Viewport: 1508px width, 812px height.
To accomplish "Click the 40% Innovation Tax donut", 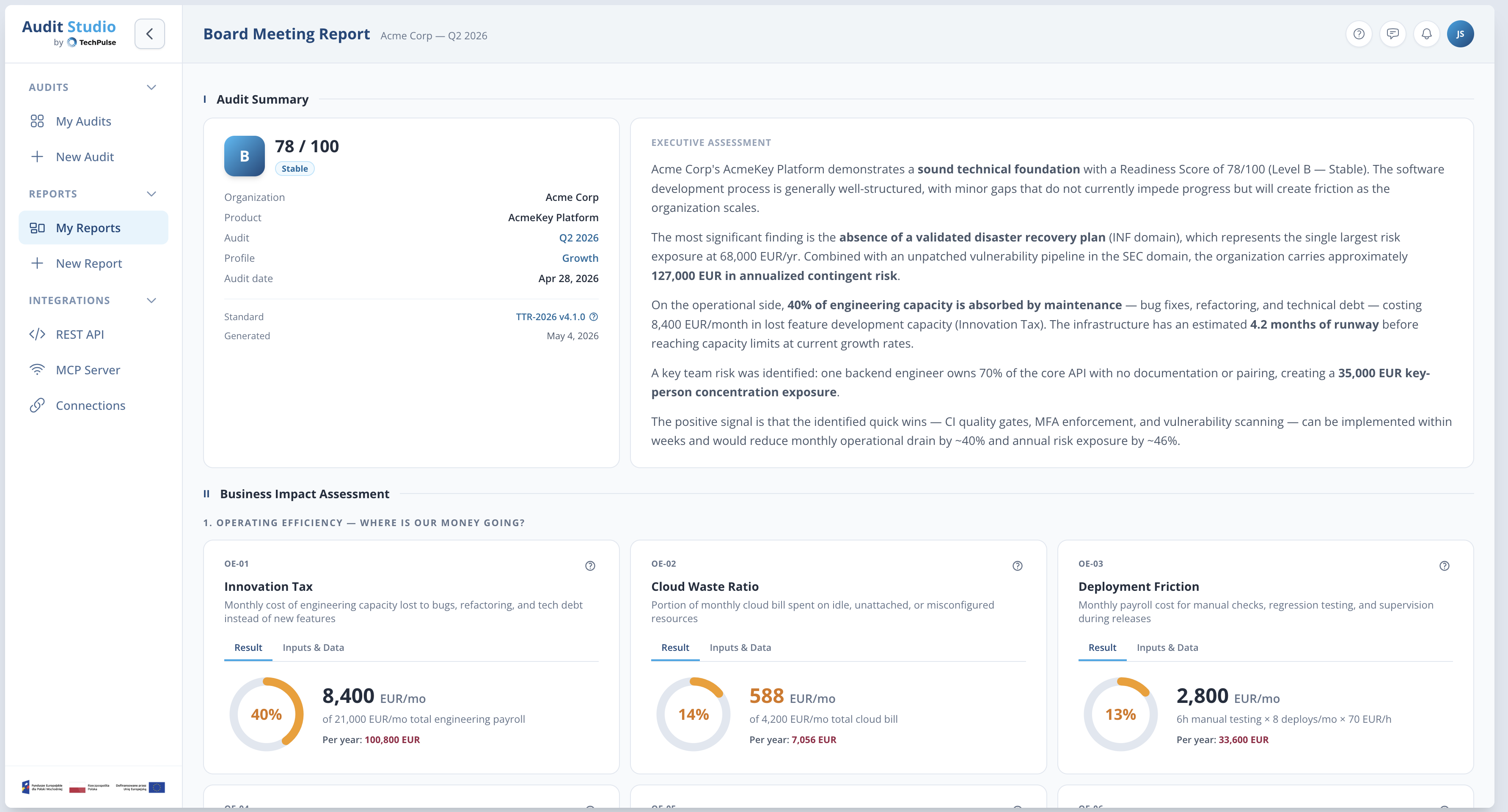I will click(x=267, y=714).
